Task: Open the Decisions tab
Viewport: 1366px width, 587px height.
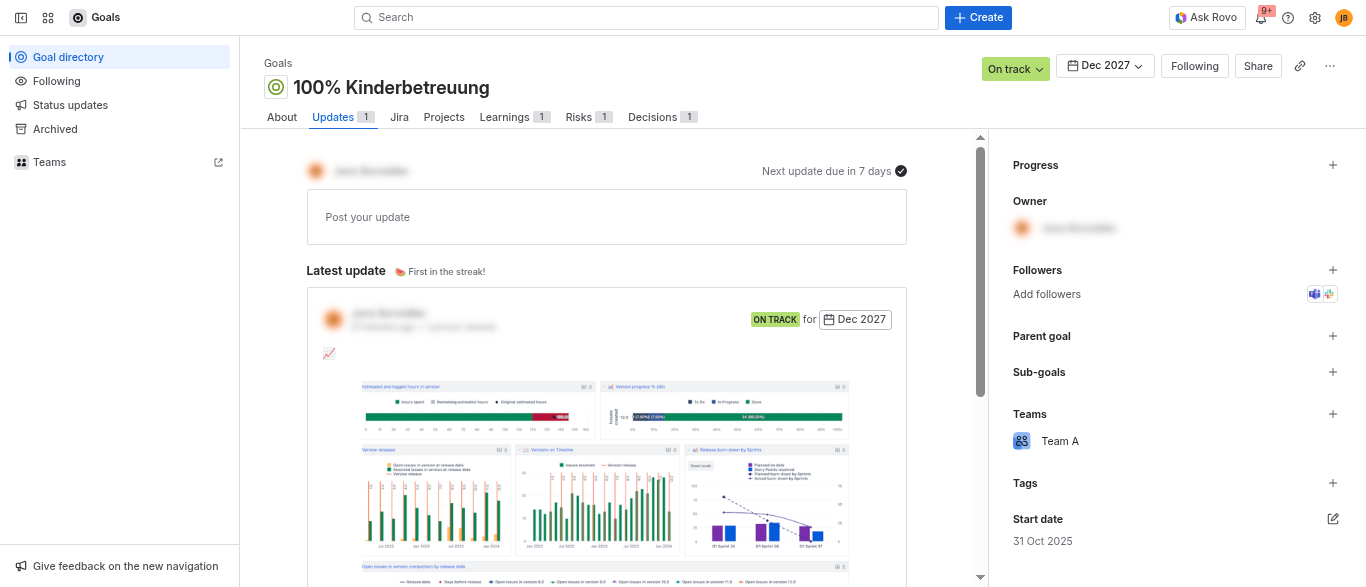Action: pyautogui.click(x=663, y=117)
